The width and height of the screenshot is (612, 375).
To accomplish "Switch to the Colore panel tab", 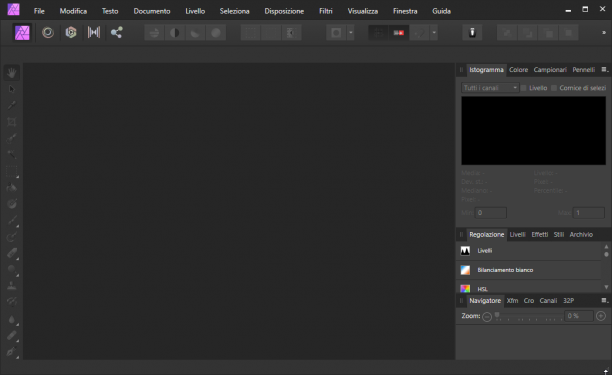I will [x=518, y=70].
